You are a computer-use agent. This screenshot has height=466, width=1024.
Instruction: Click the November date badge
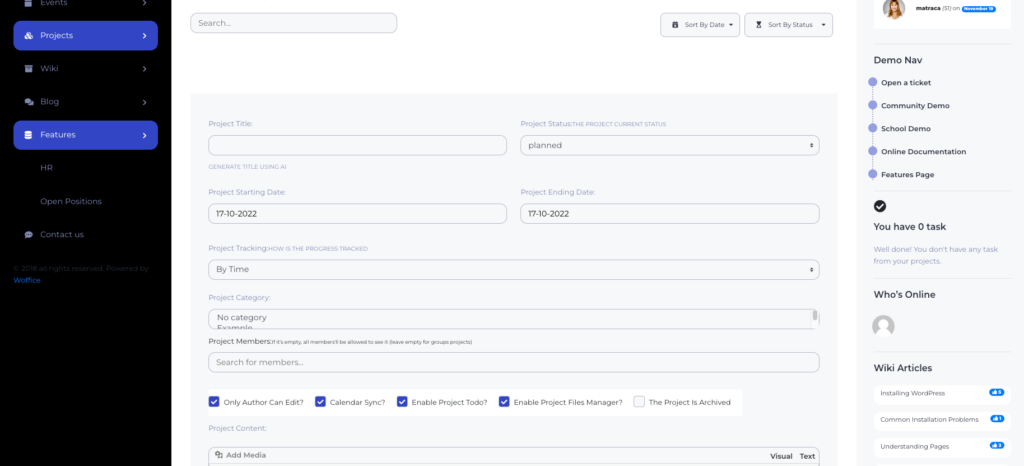(978, 8)
